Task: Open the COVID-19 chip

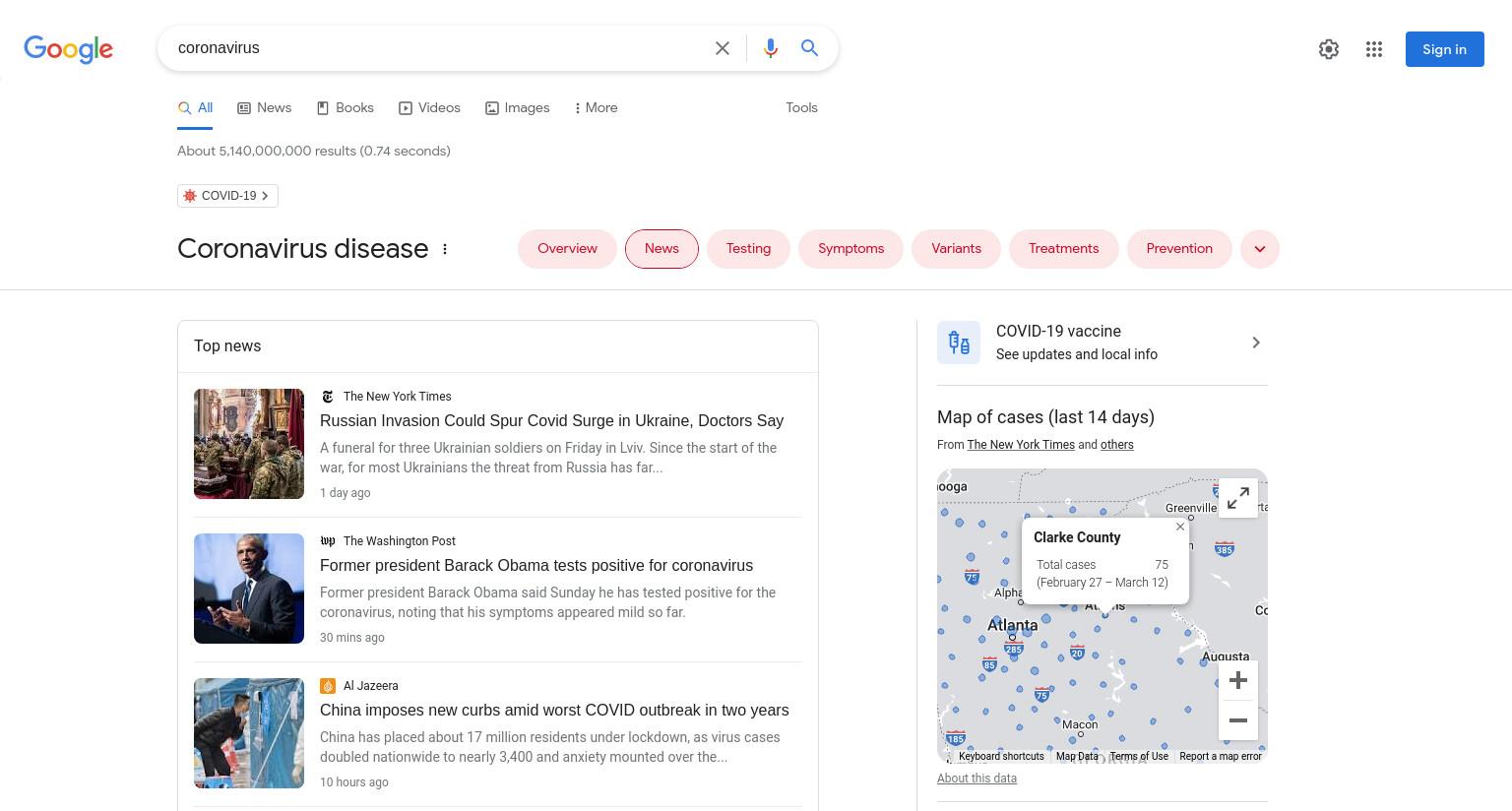Action: pyautogui.click(x=227, y=196)
